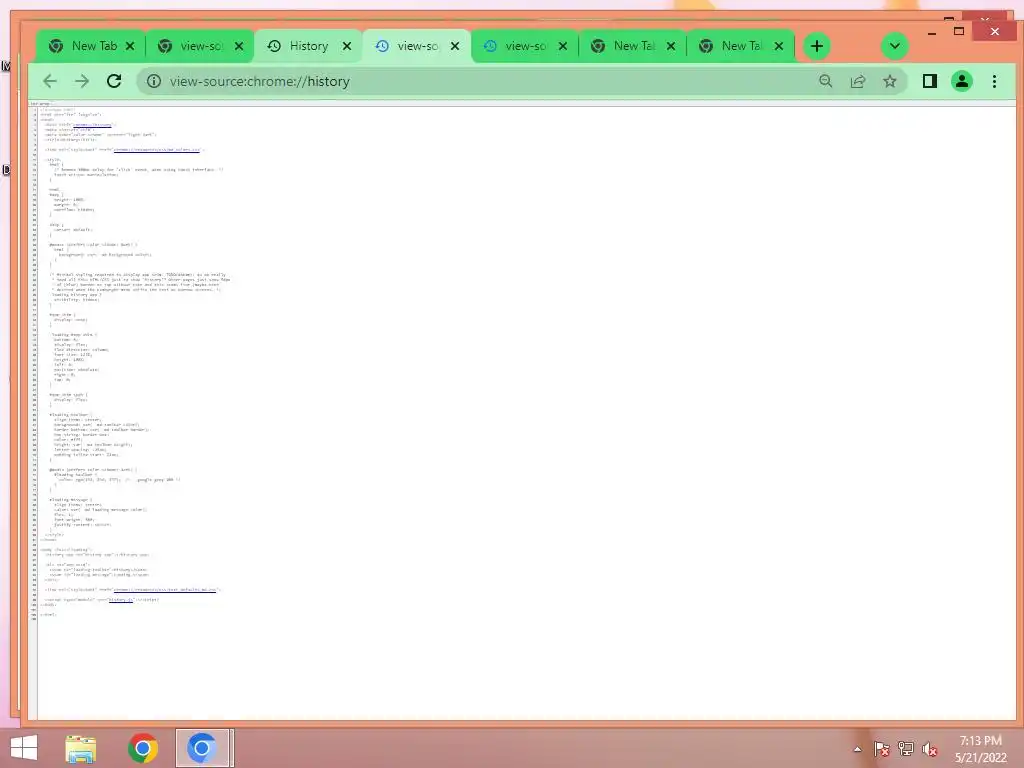Open the network status tray icon
This screenshot has height=768, width=1024.
coord(905,749)
